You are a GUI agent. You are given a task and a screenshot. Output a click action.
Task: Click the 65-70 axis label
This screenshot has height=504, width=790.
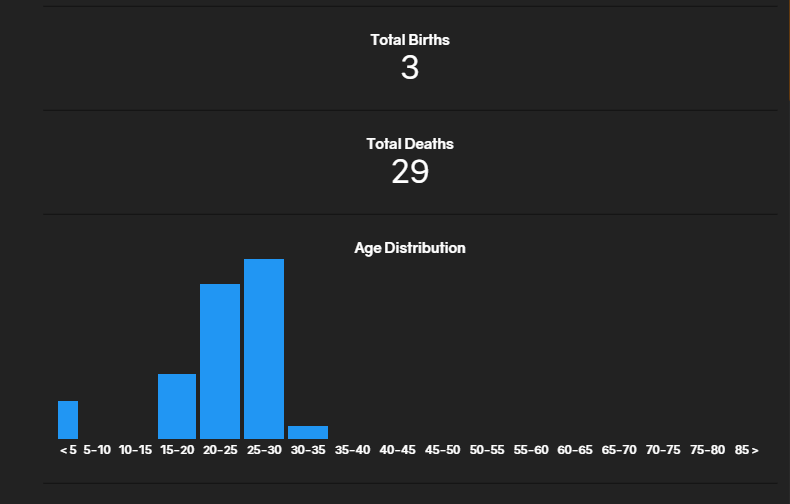619,450
